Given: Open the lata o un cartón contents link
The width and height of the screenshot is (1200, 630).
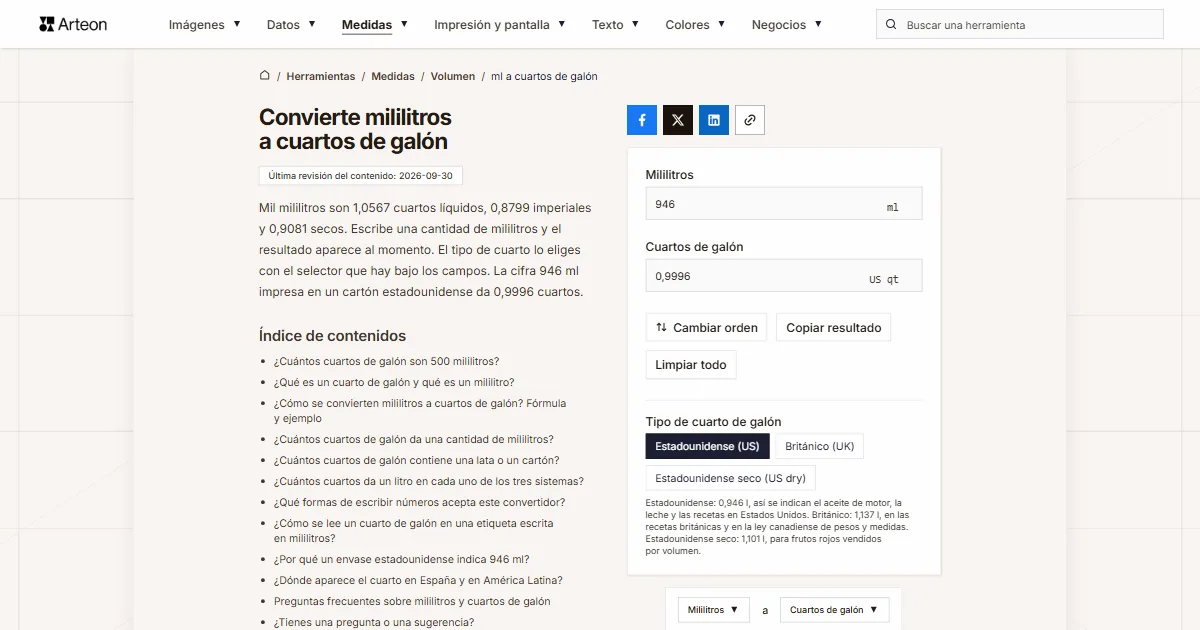Looking at the screenshot, I should click(416, 460).
